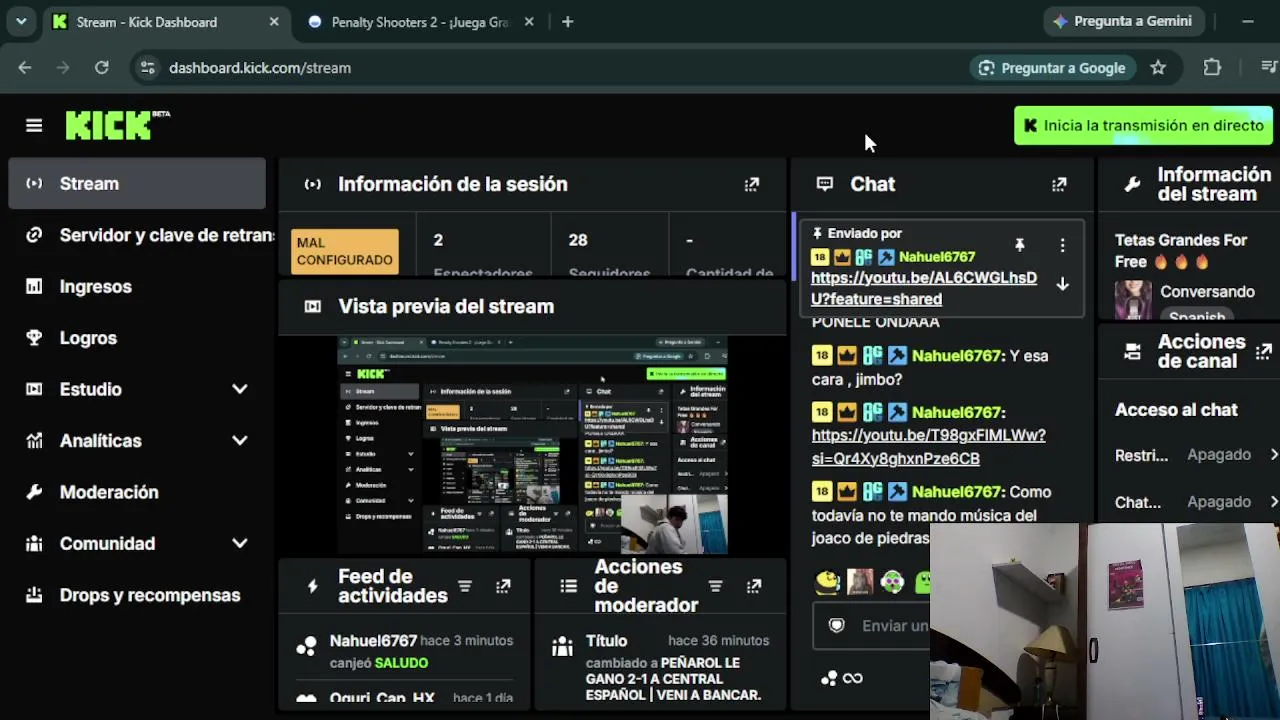The height and width of the screenshot is (720, 1280).
Task: Click the Acceso al chat heading
Action: [x=1176, y=410]
